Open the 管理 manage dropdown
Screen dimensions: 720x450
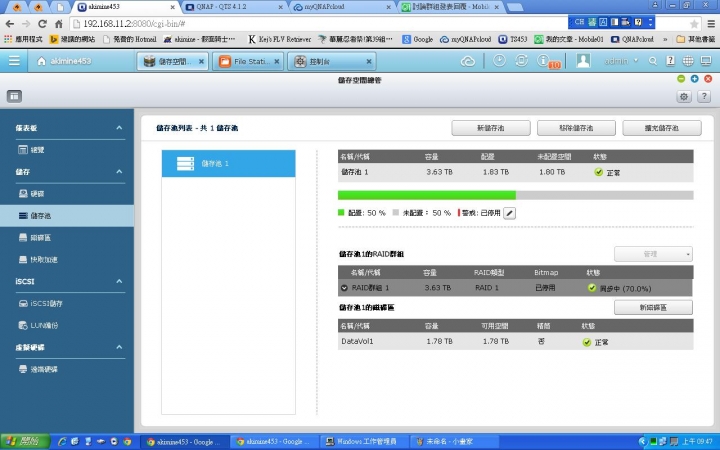pos(653,254)
